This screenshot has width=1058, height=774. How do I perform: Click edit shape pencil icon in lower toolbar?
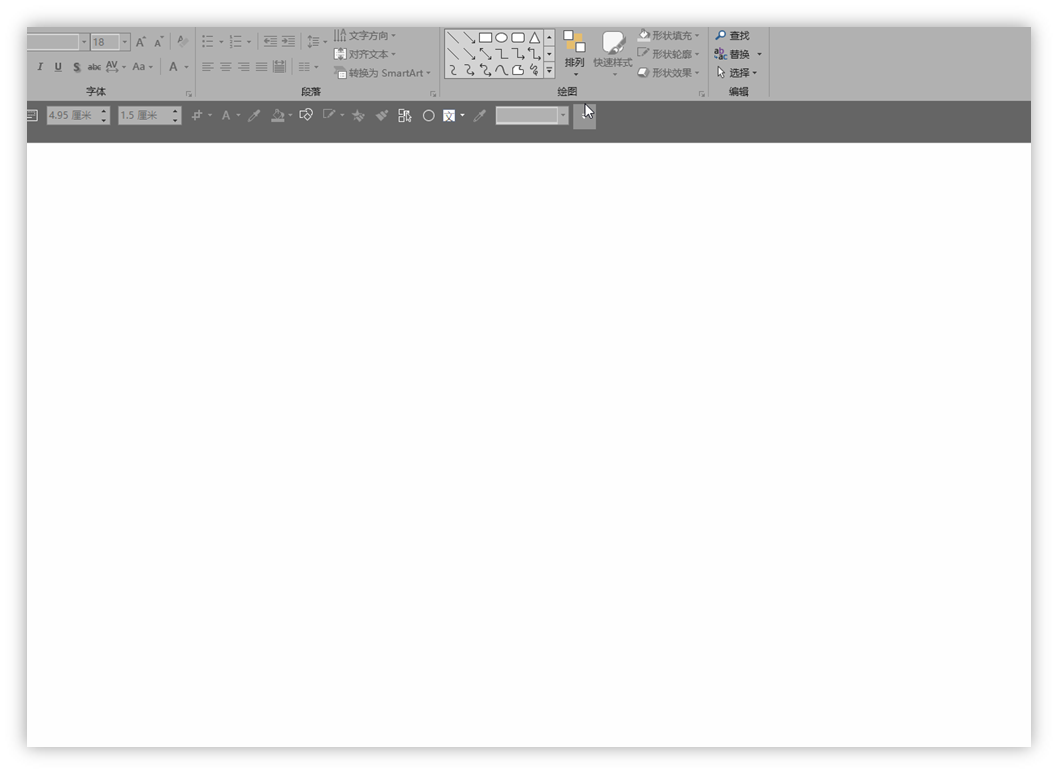[x=329, y=115]
